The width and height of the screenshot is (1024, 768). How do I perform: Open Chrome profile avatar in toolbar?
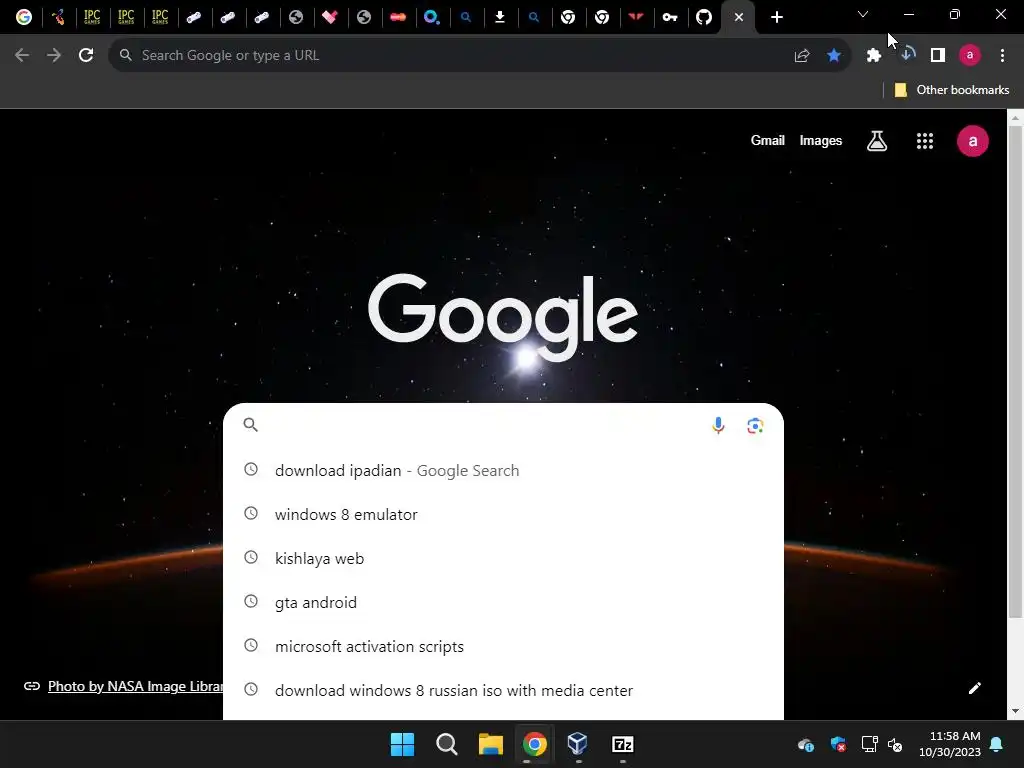coord(970,56)
